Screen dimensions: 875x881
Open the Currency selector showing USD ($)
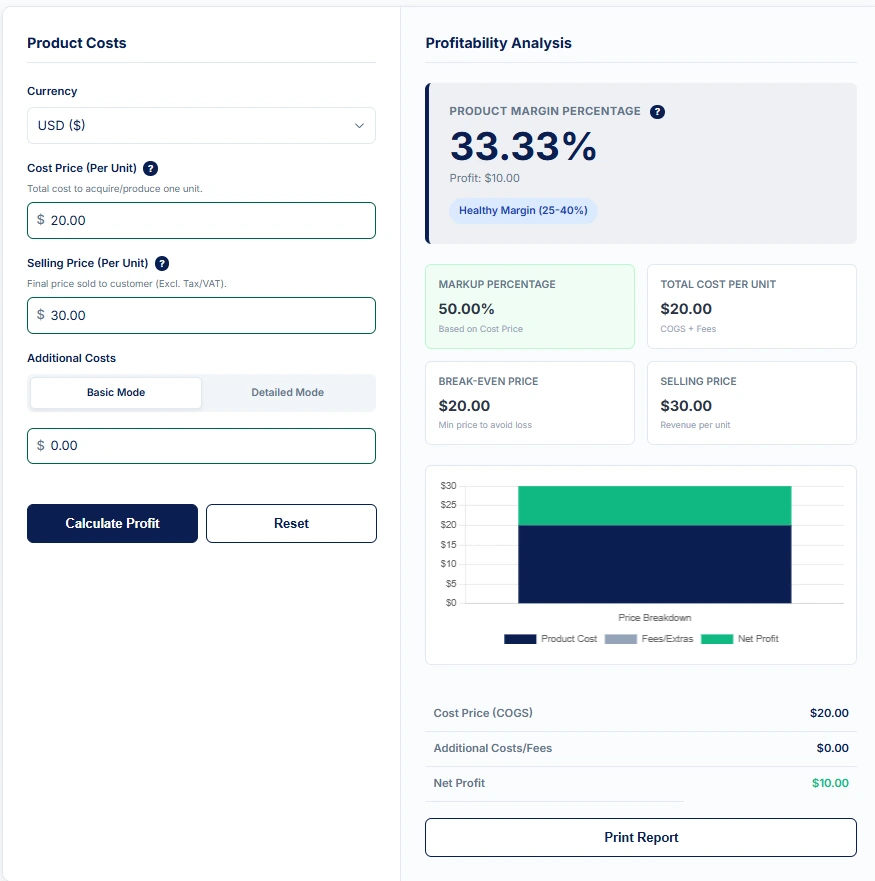tap(200, 125)
